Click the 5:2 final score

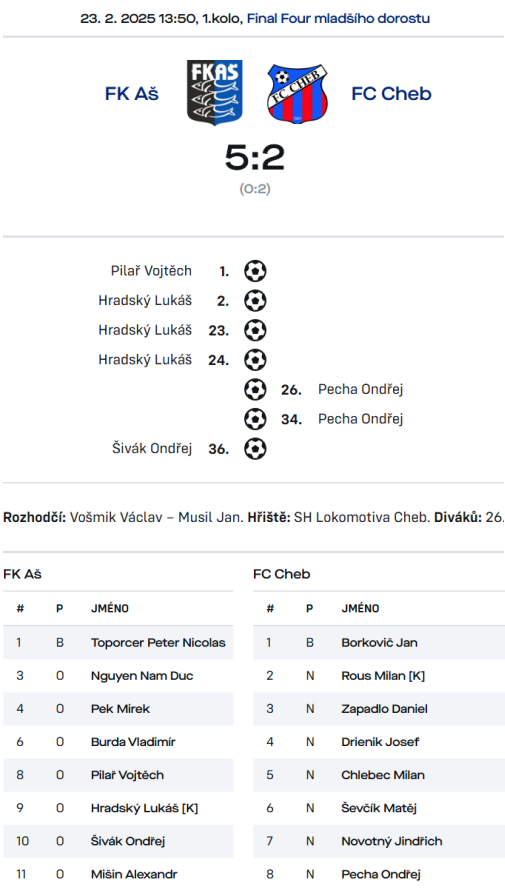[x=255, y=157]
